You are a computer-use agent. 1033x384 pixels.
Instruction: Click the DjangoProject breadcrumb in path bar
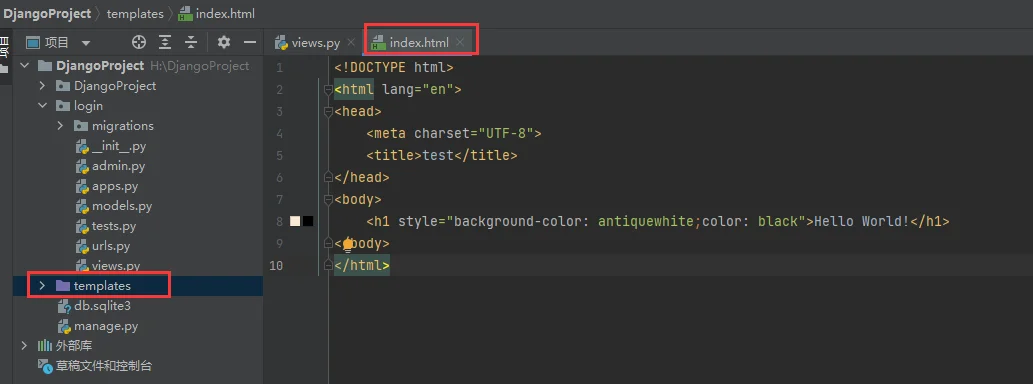pos(47,13)
